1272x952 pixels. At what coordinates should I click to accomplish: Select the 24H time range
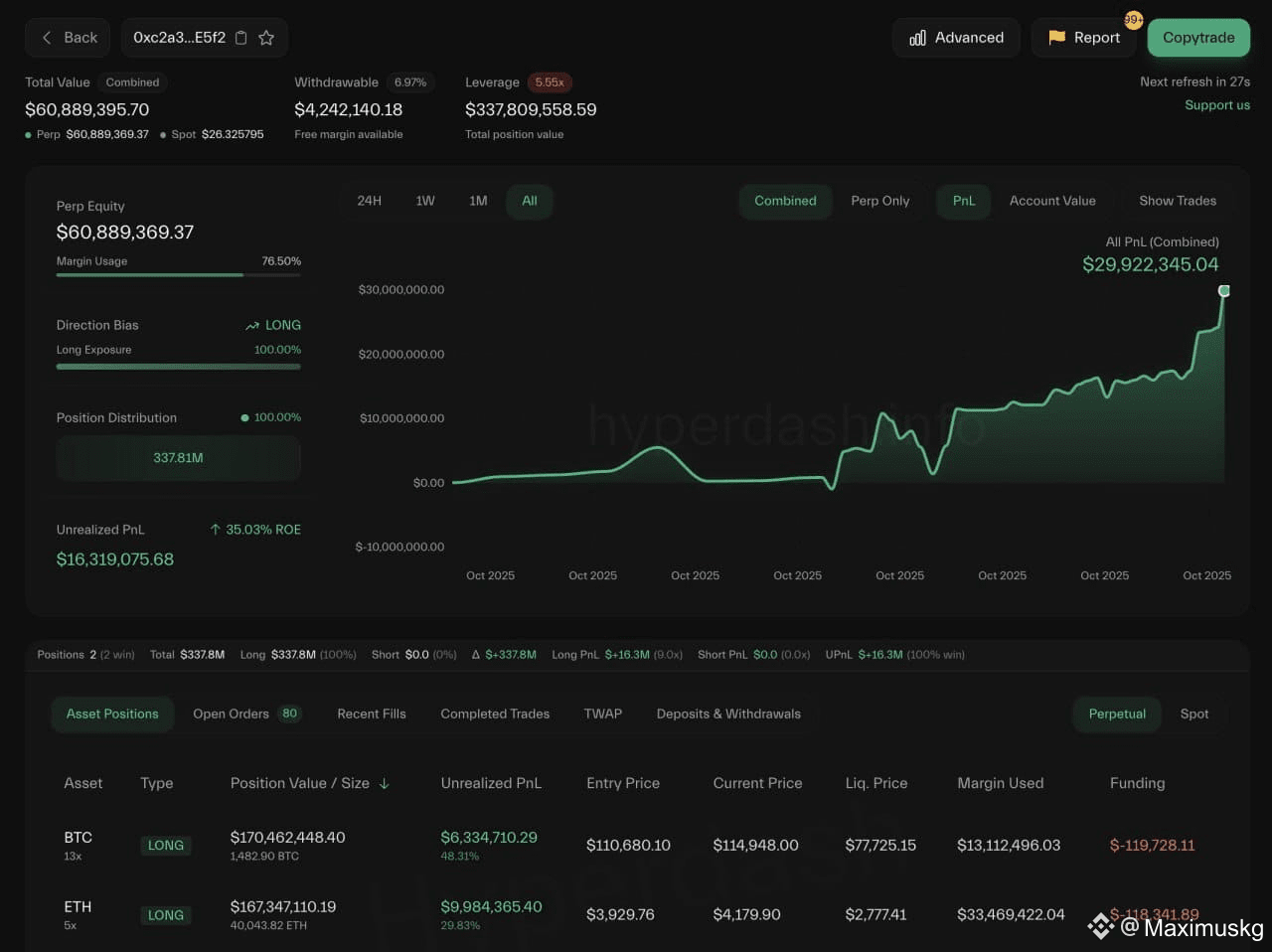(369, 201)
